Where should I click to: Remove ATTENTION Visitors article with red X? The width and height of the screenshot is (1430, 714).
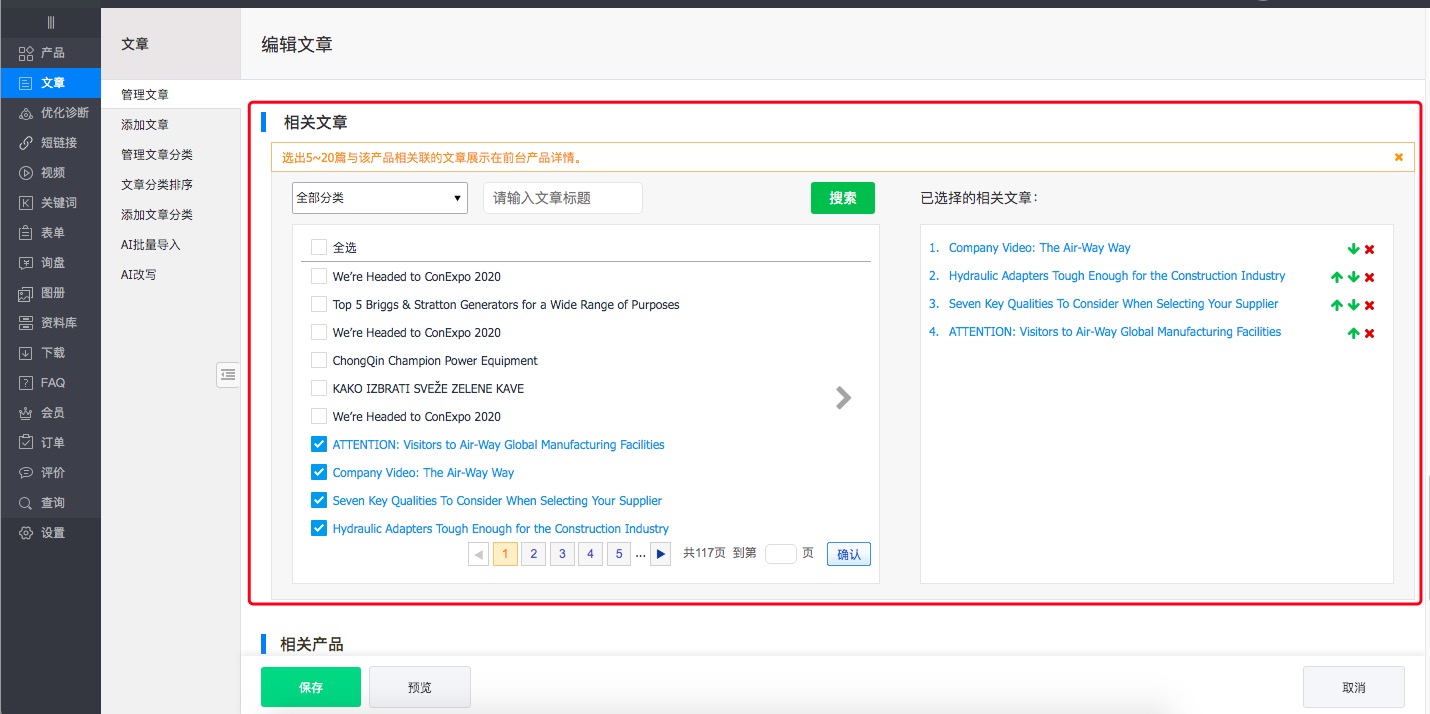1369,333
